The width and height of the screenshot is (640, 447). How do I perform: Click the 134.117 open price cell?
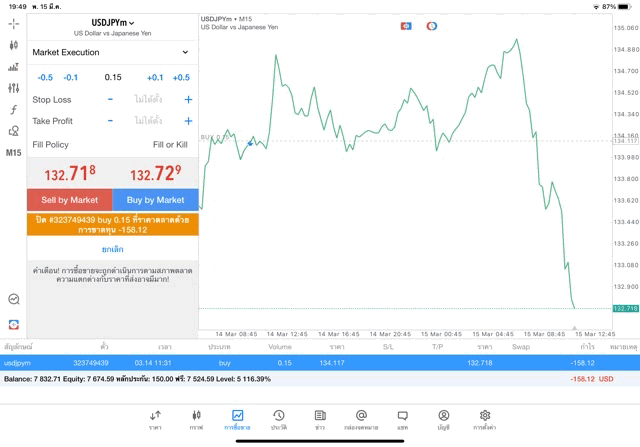[332, 363]
